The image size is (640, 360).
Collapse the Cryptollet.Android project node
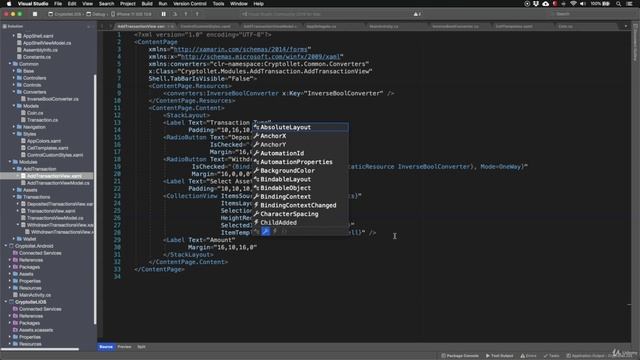pyautogui.click(x=6, y=246)
